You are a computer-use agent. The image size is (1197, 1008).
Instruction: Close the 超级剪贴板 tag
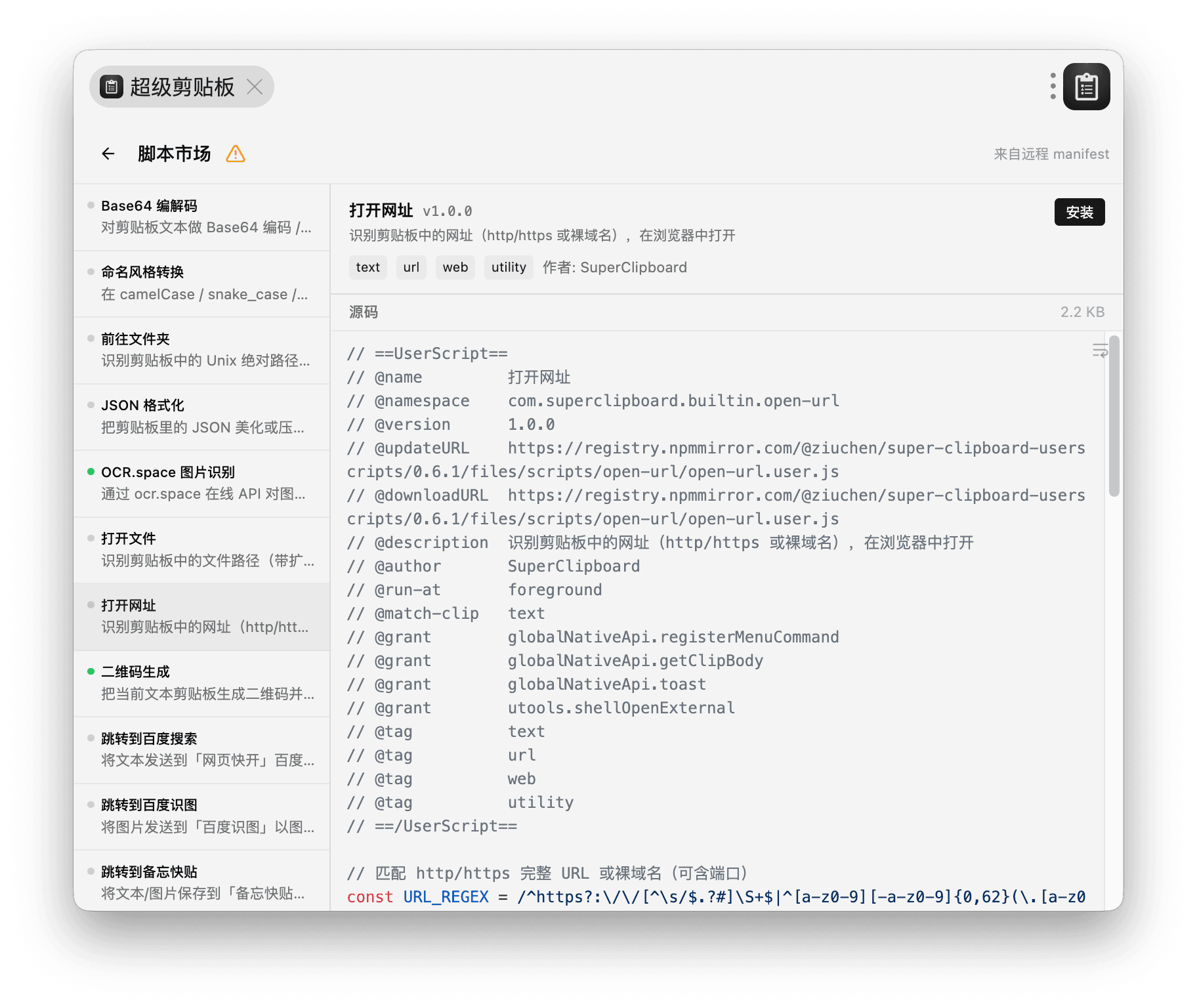point(255,87)
